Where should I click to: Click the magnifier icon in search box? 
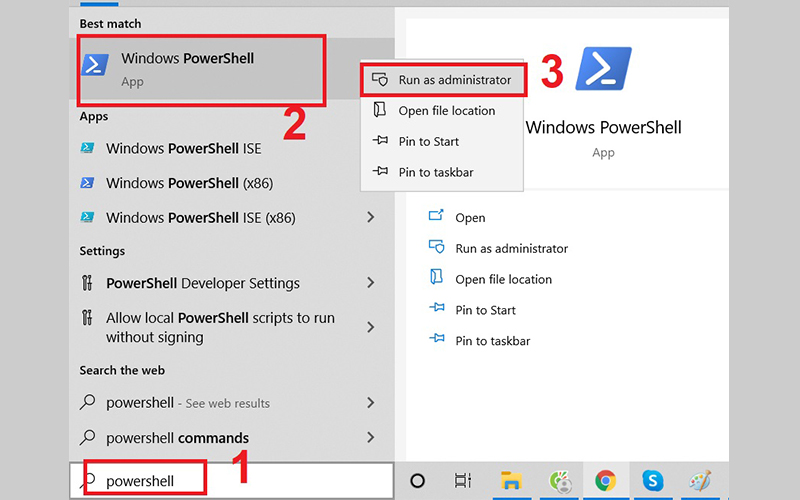coord(88,480)
